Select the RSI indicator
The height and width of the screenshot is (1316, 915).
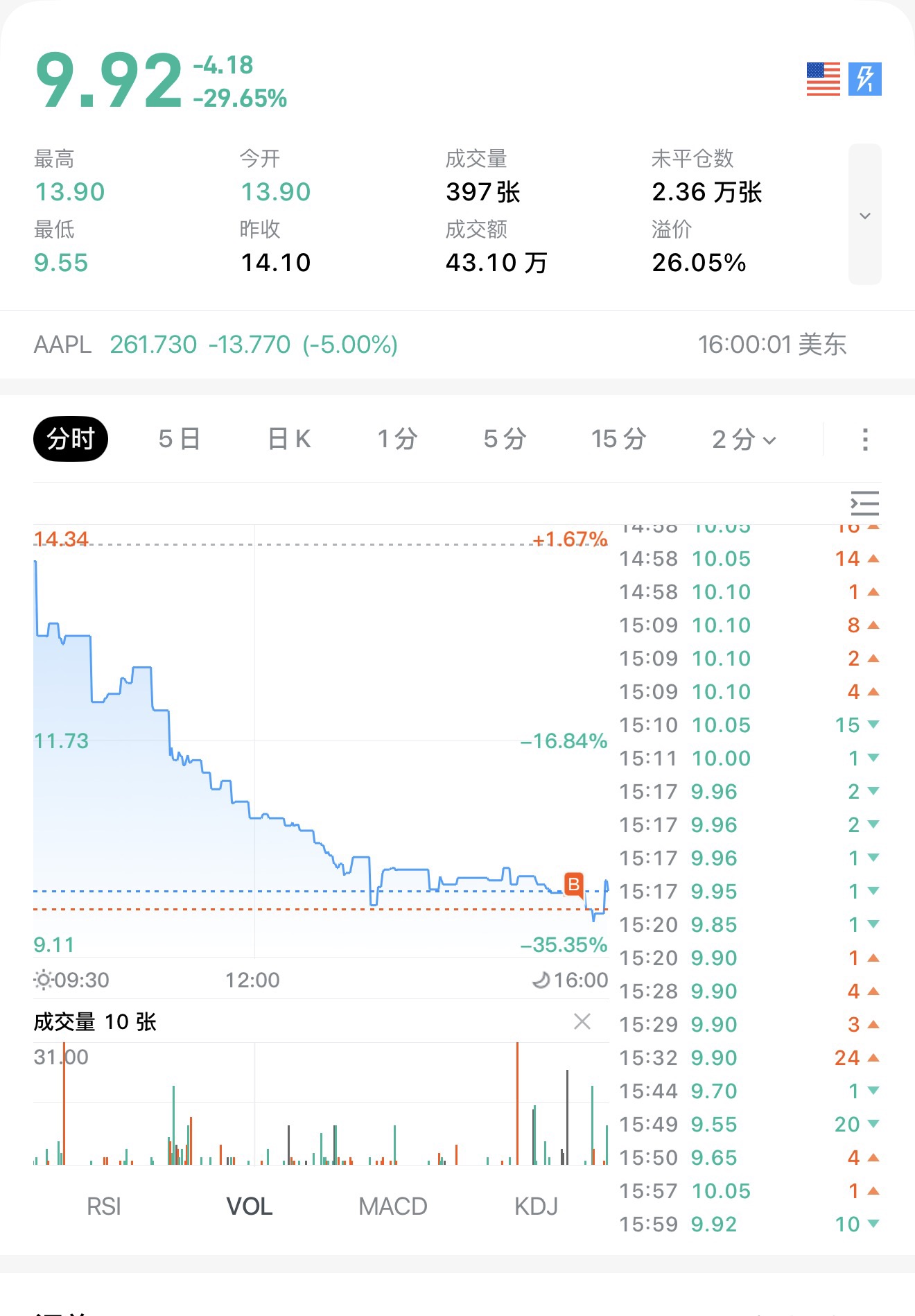[104, 1206]
